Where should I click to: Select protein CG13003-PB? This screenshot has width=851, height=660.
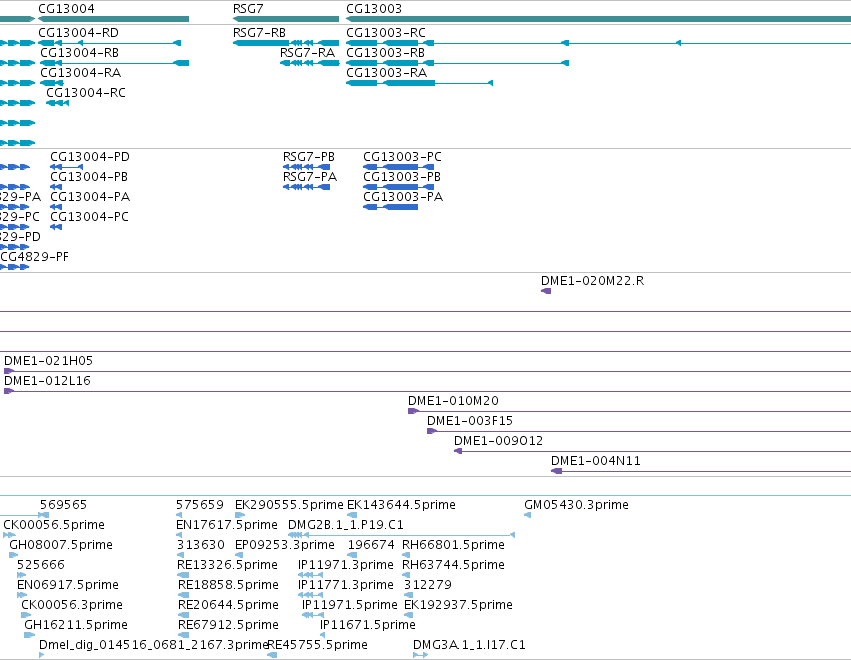(402, 177)
